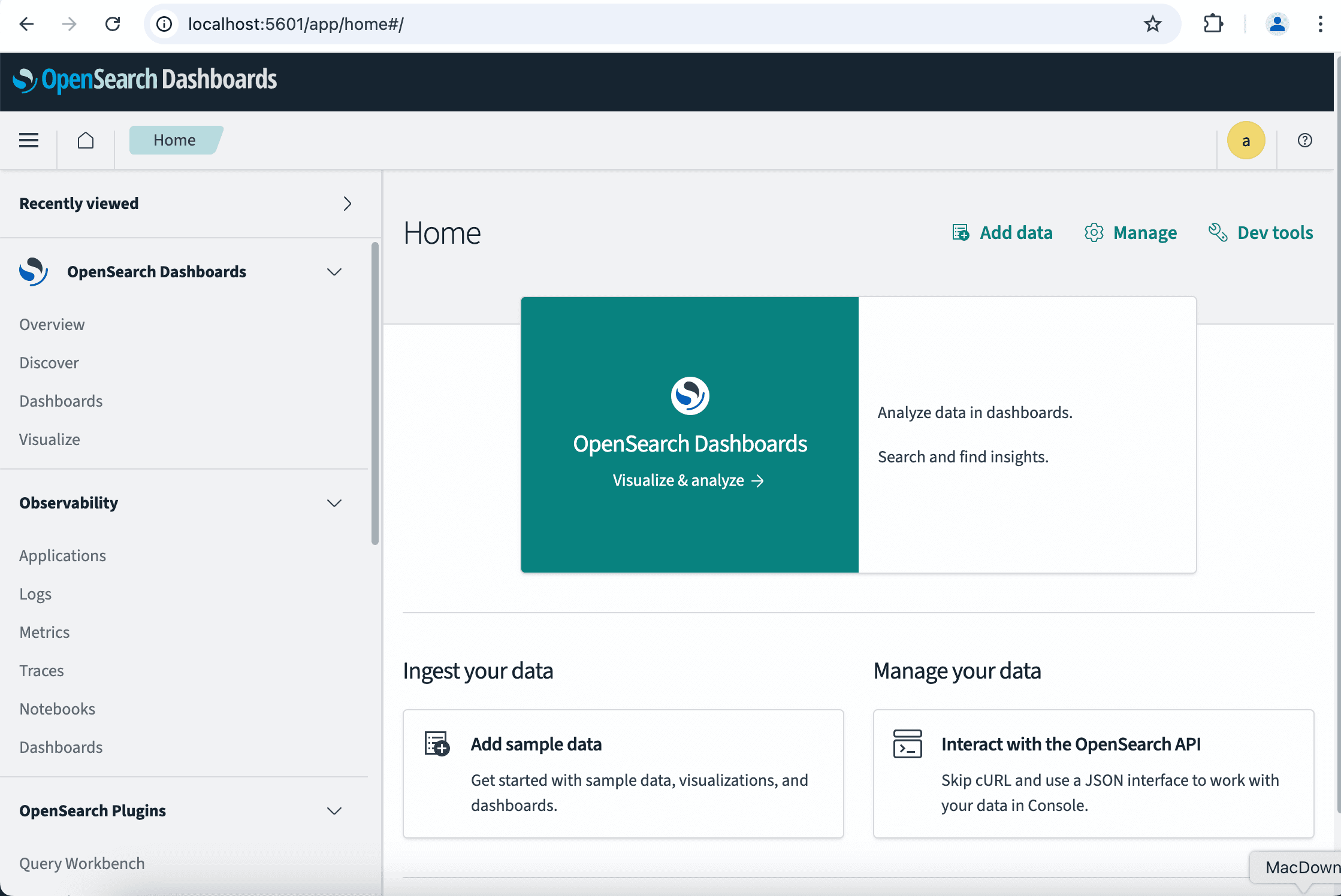The image size is (1341, 896).
Task: Click the 'Ingest your data' heading
Action: (478, 671)
